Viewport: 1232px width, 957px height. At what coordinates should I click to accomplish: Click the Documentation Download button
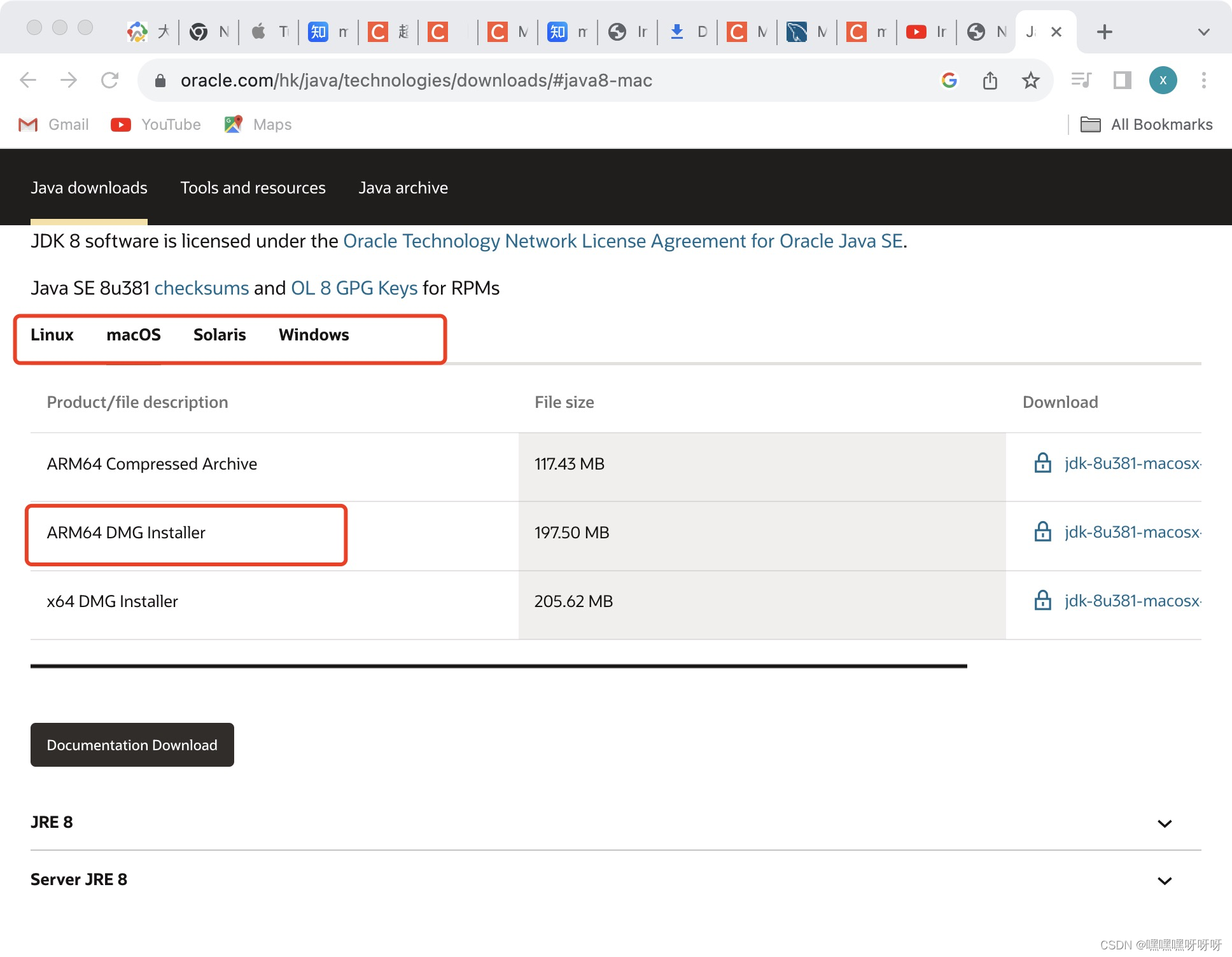tap(132, 744)
